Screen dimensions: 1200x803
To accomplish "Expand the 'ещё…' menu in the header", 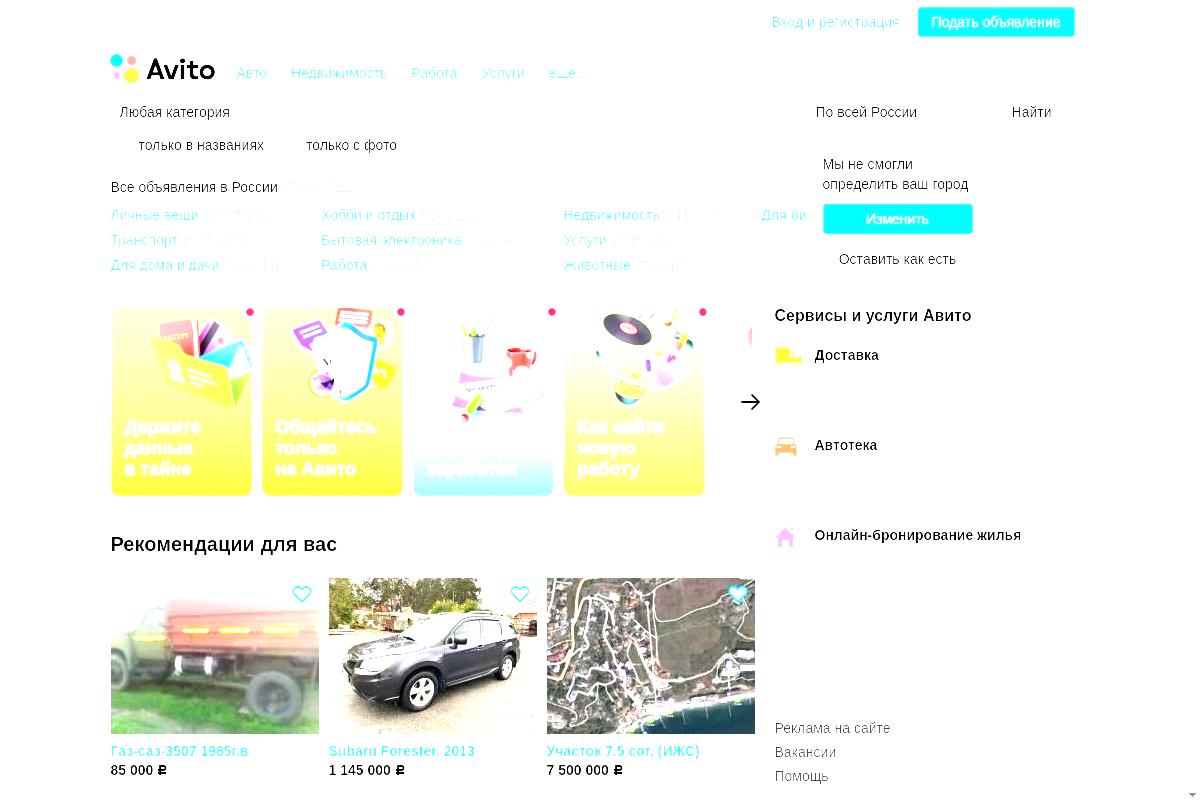I will tap(566, 73).
